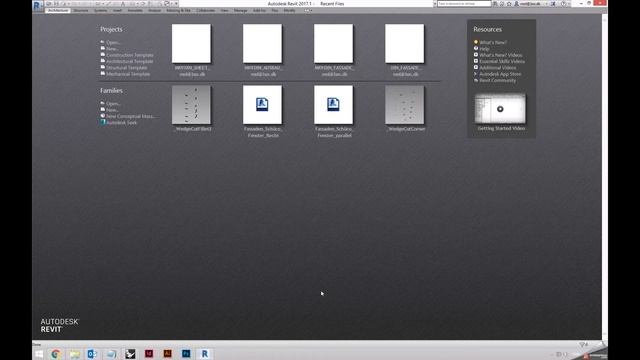
Task: Open the _WedgeCutCorner family thumbnail
Action: tap(404, 104)
